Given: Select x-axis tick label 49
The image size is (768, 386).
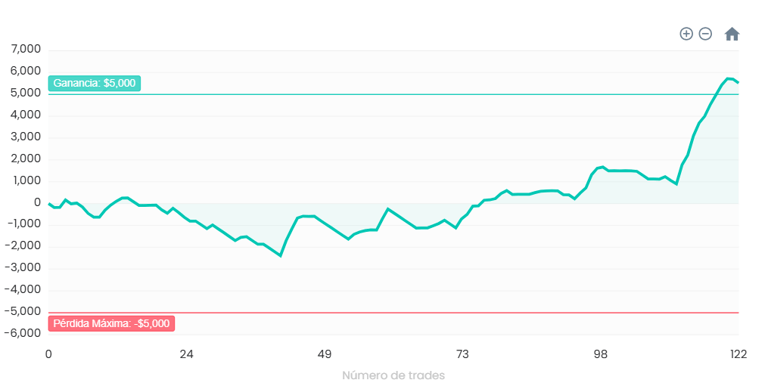Looking at the screenshot, I should 325,355.
